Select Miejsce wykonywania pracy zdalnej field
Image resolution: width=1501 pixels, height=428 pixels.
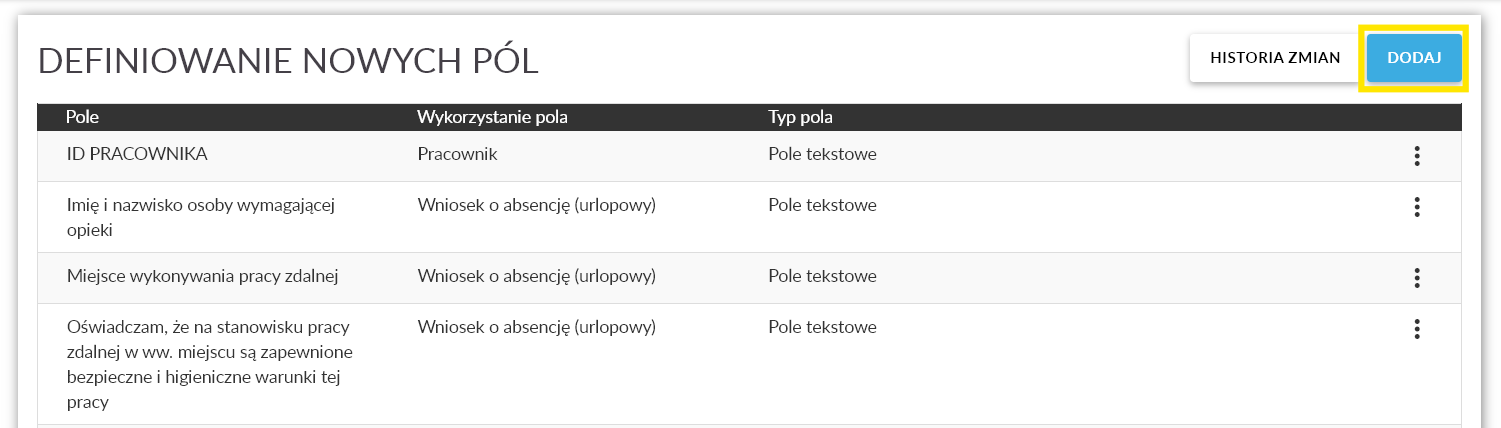203,276
